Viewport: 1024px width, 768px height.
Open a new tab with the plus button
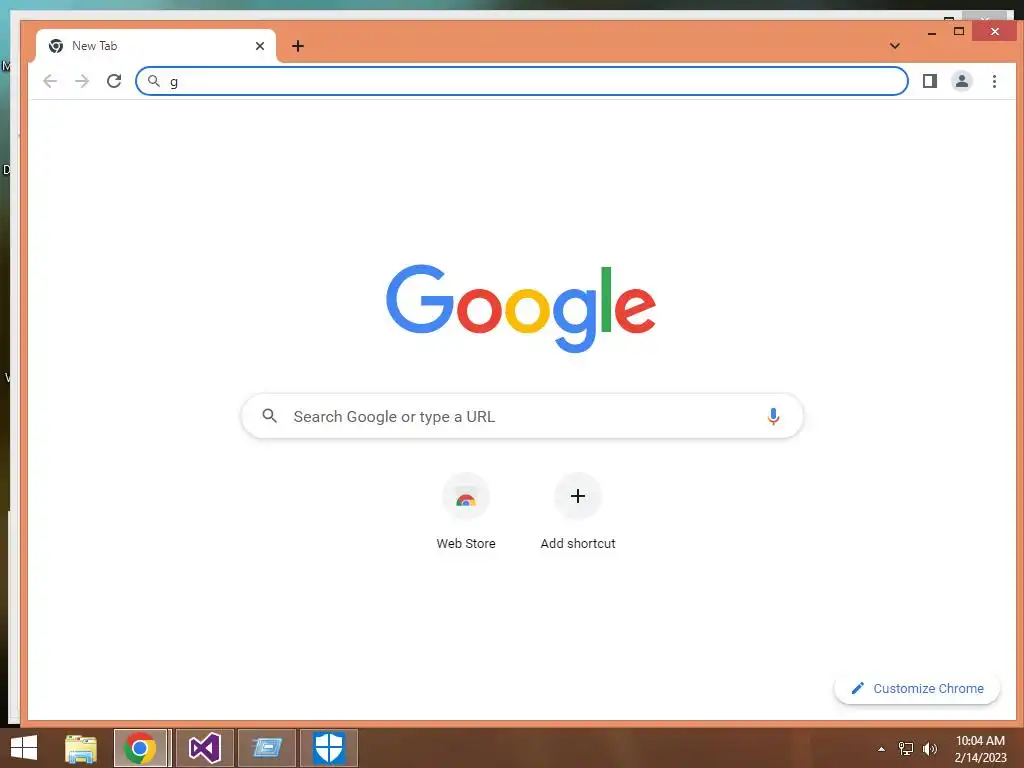pyautogui.click(x=298, y=46)
